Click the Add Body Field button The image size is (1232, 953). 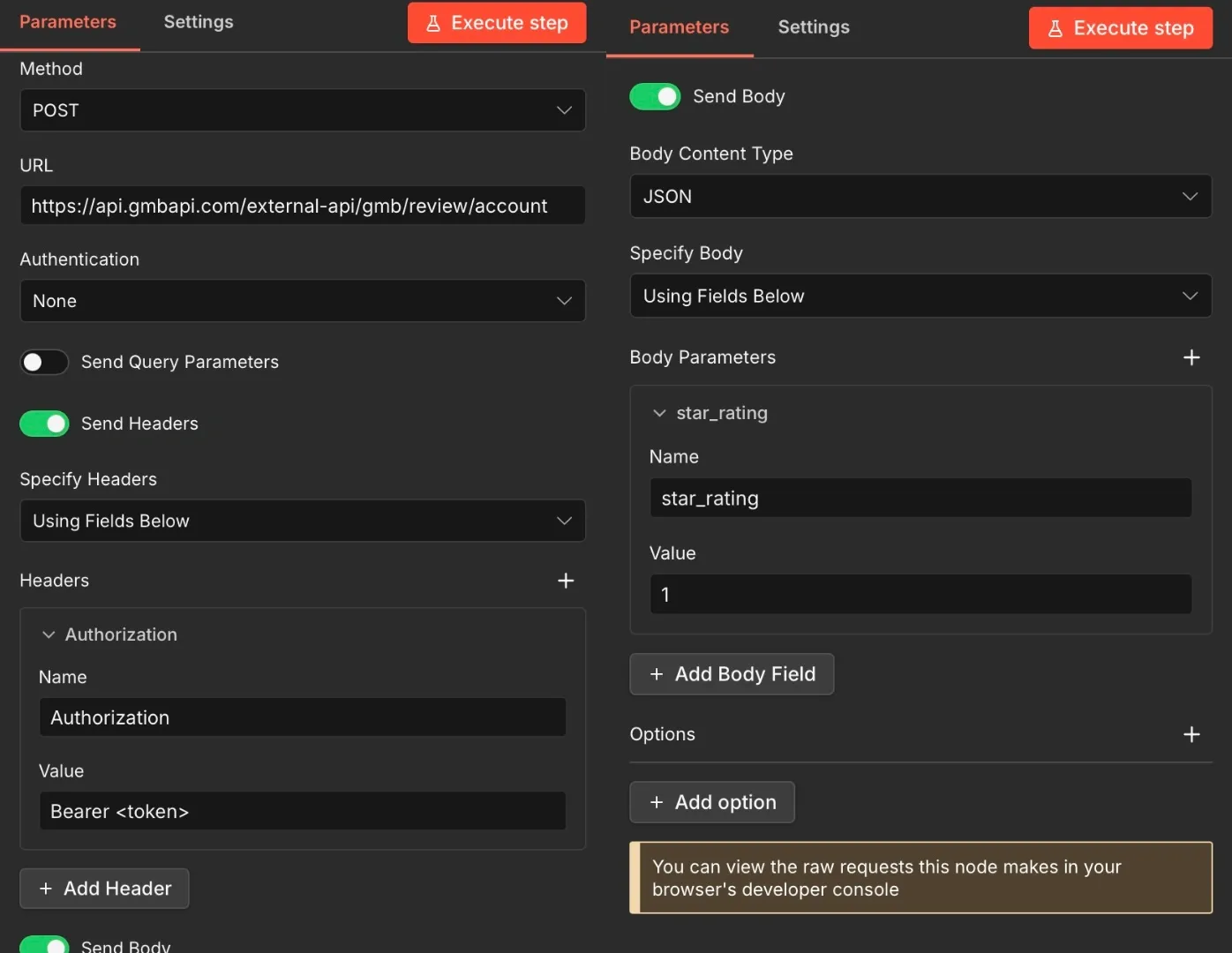click(x=732, y=674)
